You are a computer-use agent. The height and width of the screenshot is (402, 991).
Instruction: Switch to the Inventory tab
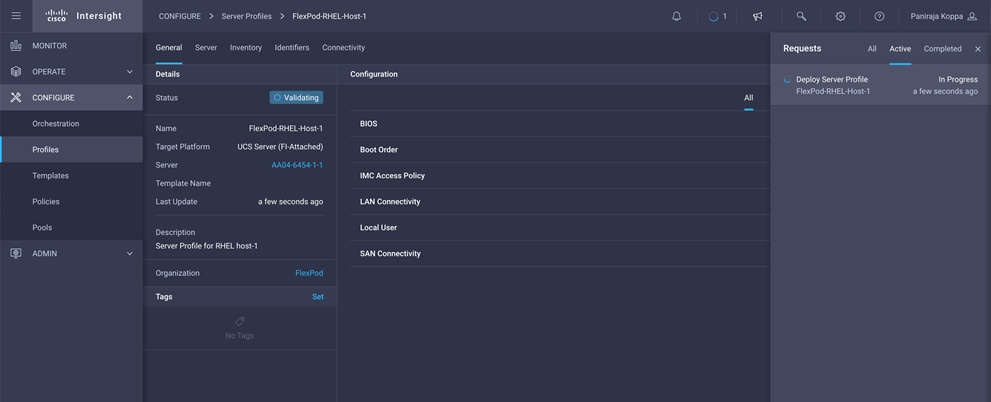246,48
